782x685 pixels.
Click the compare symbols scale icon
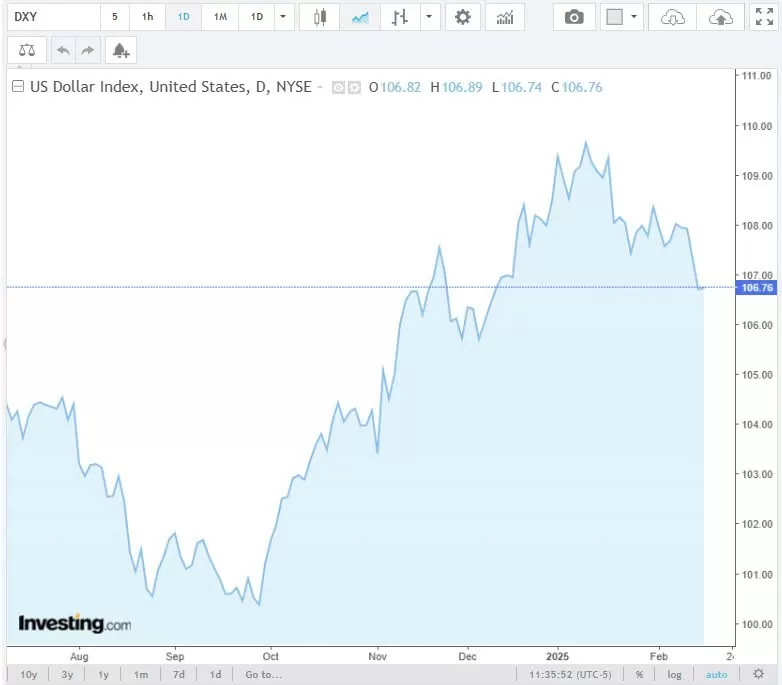coord(27,50)
